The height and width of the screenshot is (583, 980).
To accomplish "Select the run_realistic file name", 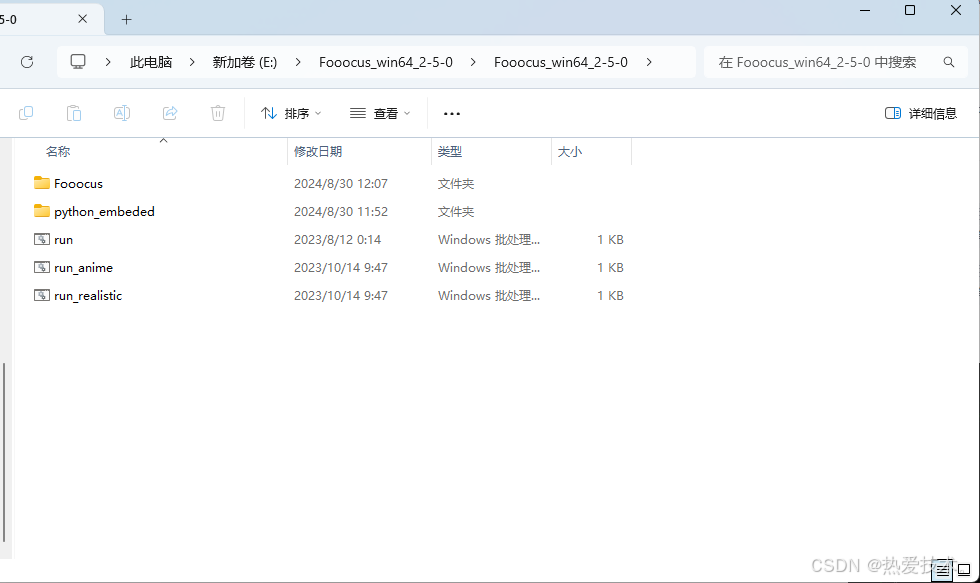I will click(88, 296).
